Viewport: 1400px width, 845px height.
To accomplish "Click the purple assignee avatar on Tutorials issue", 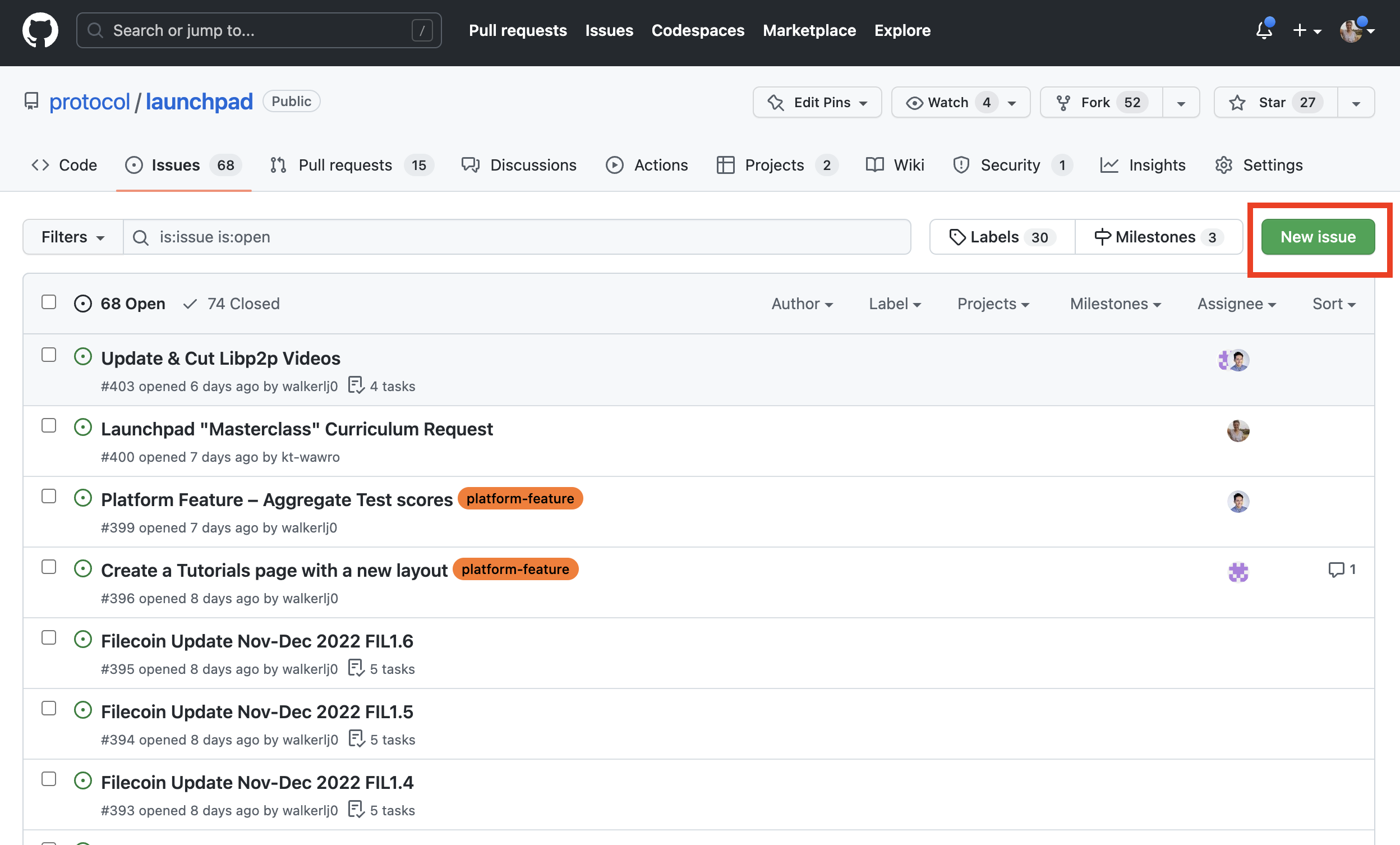I will (x=1238, y=572).
